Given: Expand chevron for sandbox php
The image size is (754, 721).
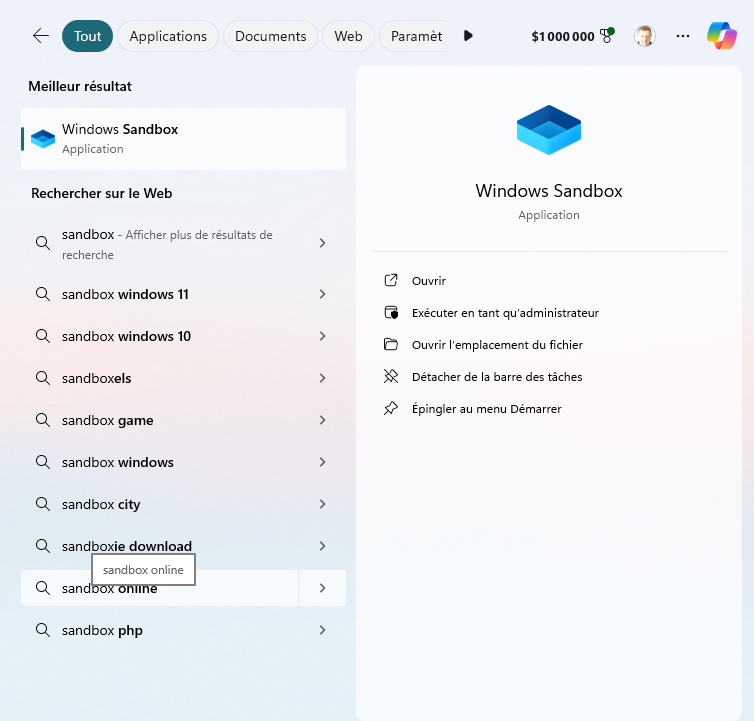Looking at the screenshot, I should click(x=323, y=630).
